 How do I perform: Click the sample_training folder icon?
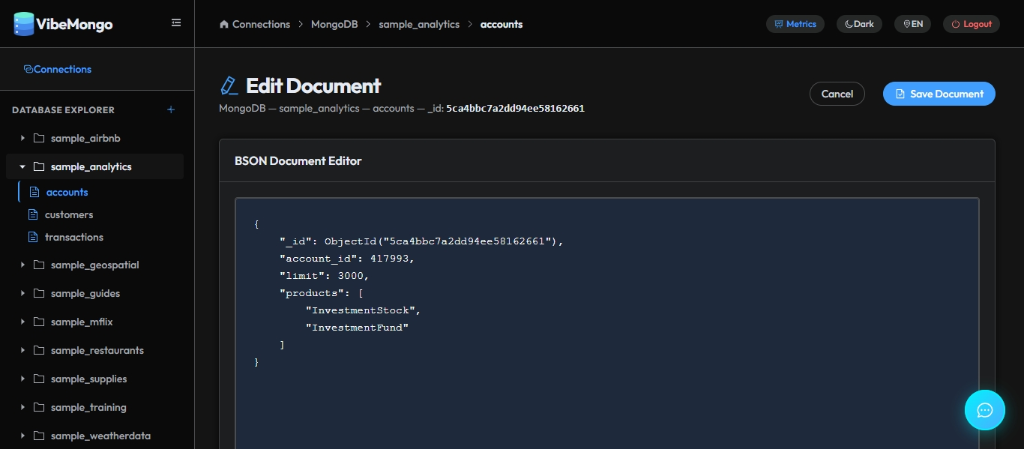click(x=39, y=407)
